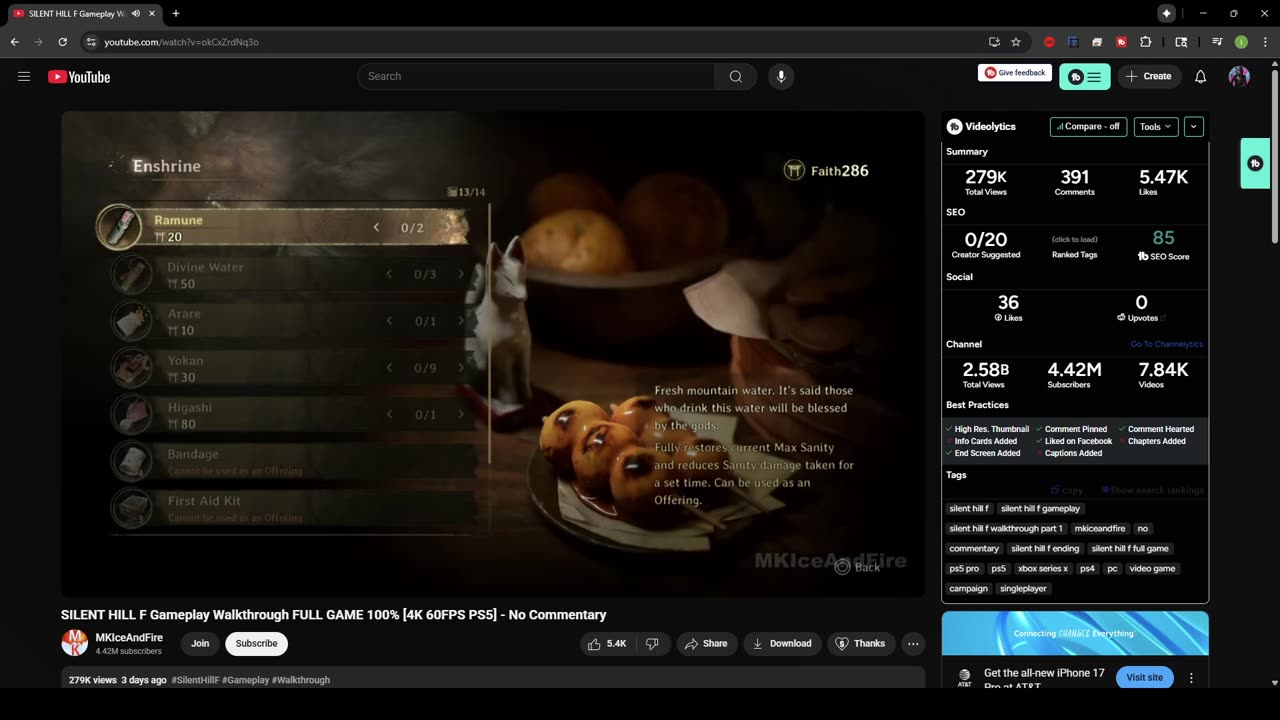Mute the tab using speaker icon
This screenshot has height=720, width=1280.
pyautogui.click(x=136, y=14)
